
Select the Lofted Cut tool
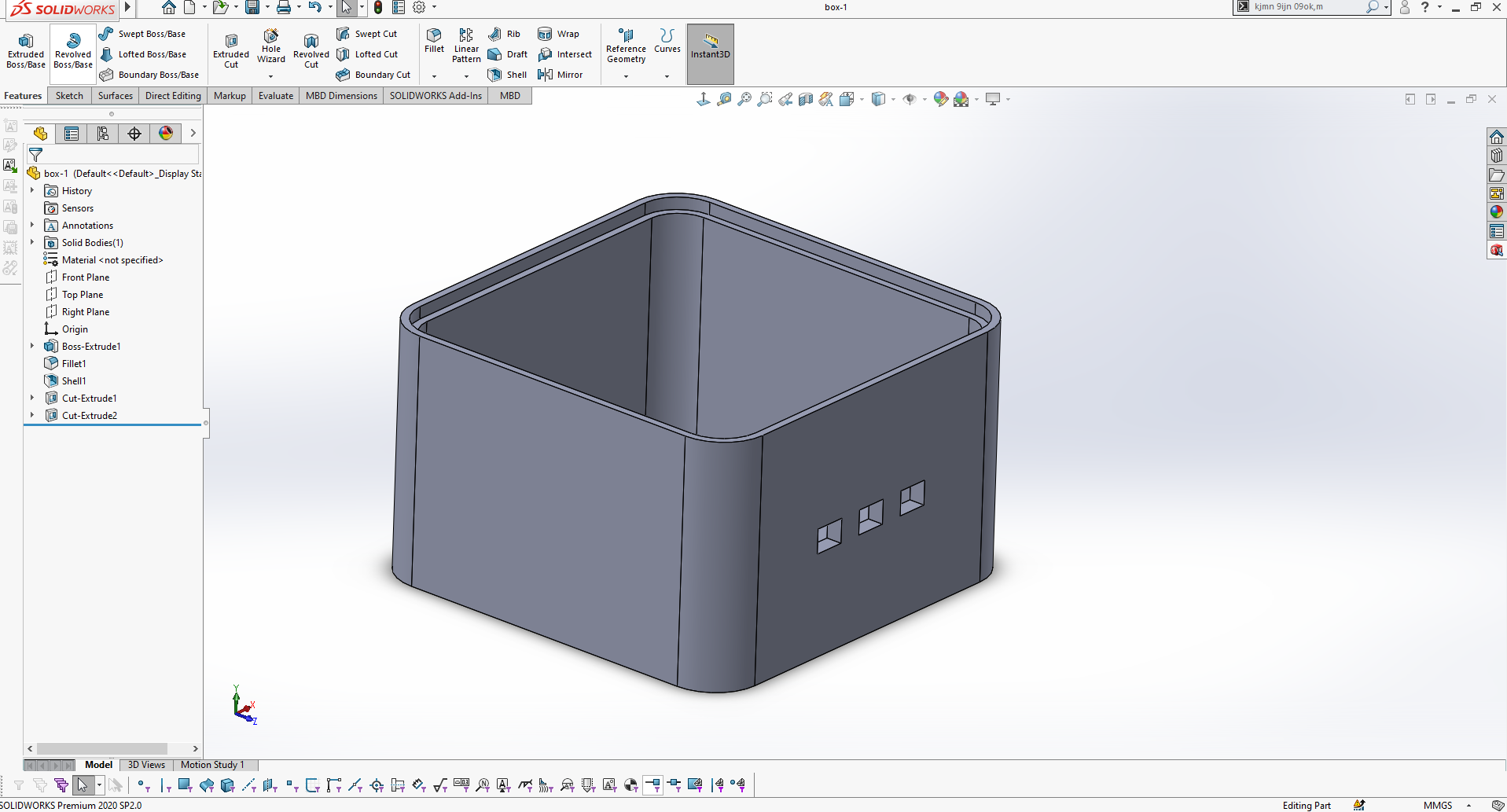pos(367,54)
